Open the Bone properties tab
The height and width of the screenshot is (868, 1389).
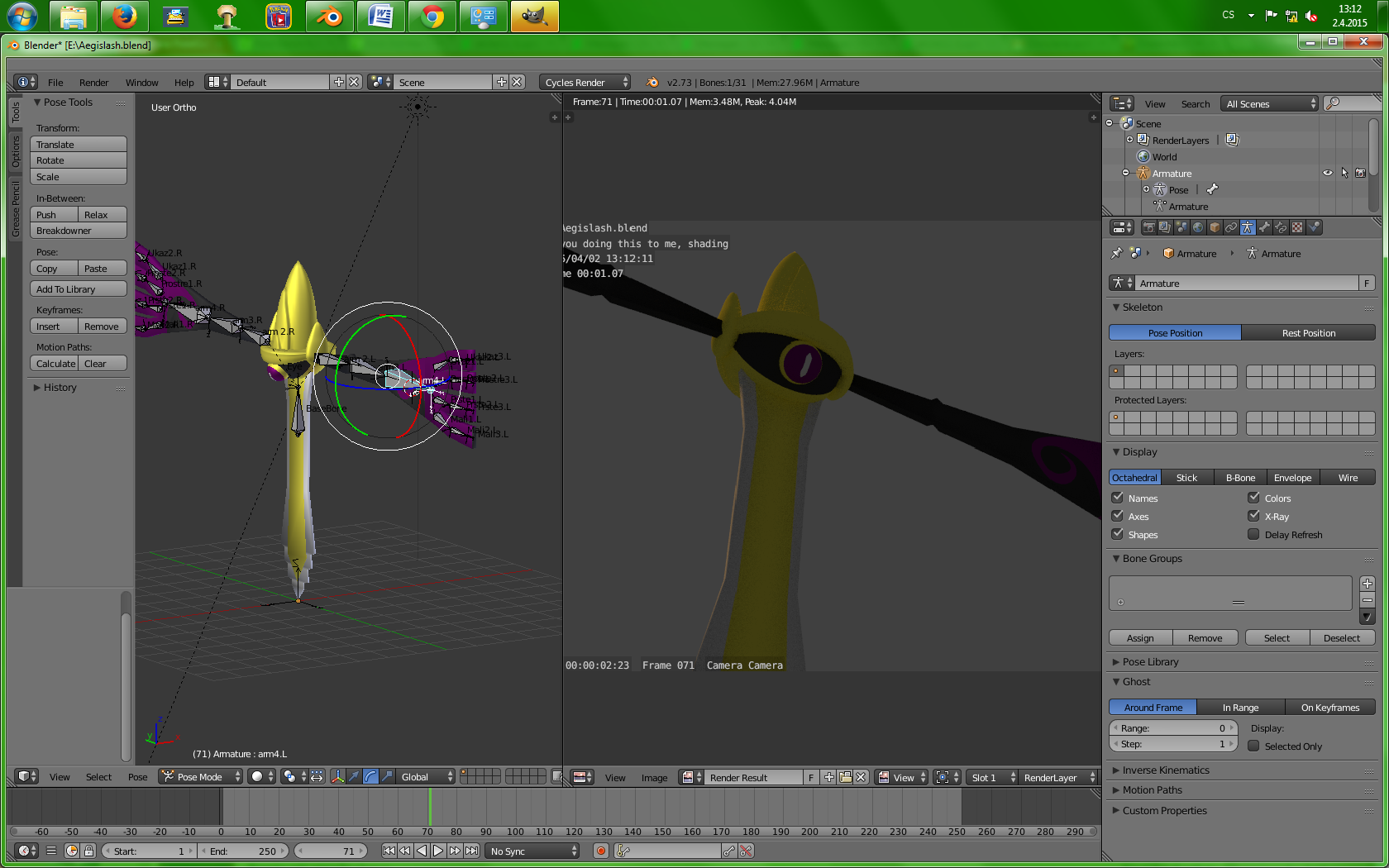[x=1264, y=227]
